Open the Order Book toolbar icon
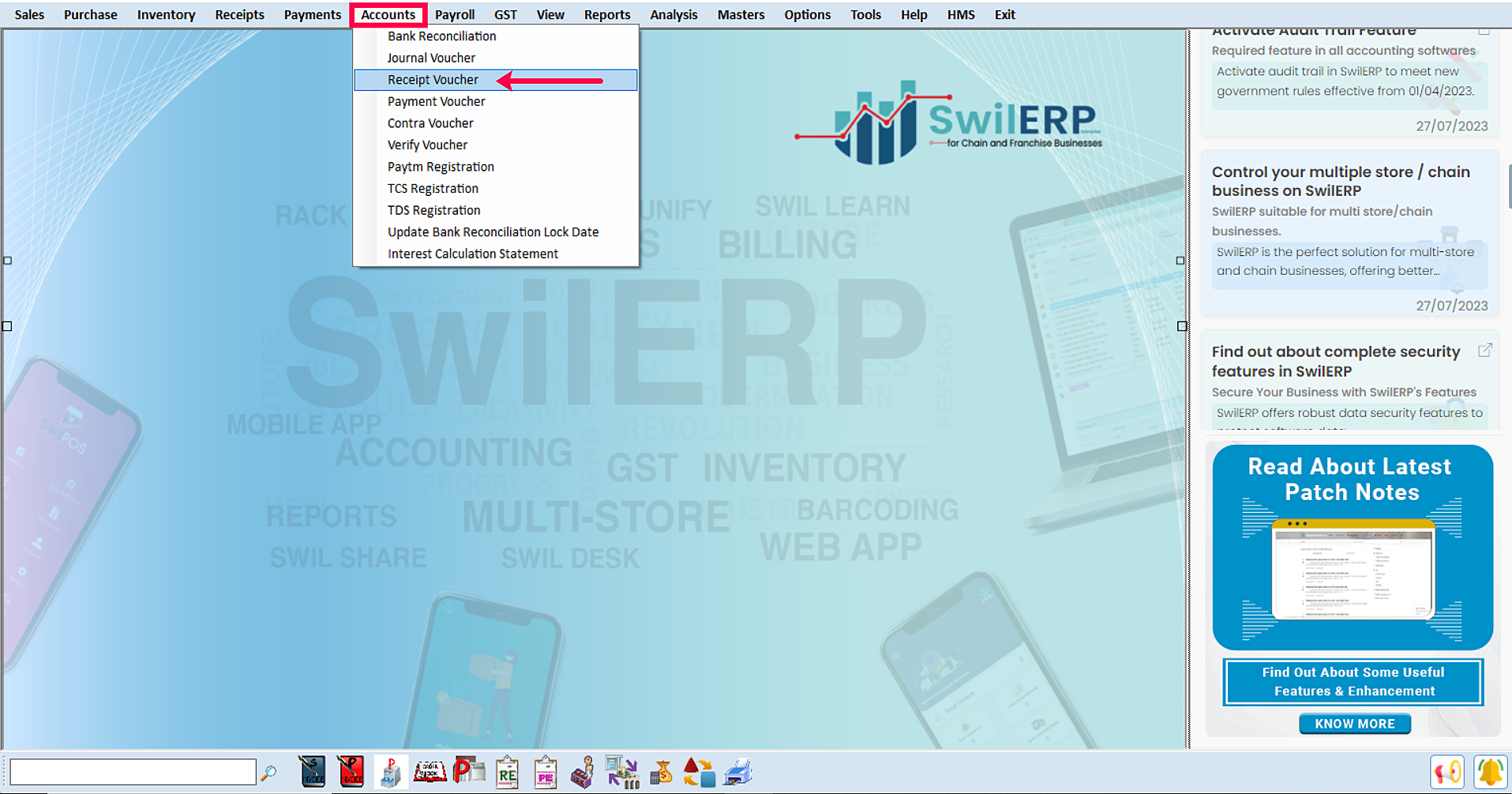The image size is (1512, 794). pyautogui.click(x=430, y=772)
